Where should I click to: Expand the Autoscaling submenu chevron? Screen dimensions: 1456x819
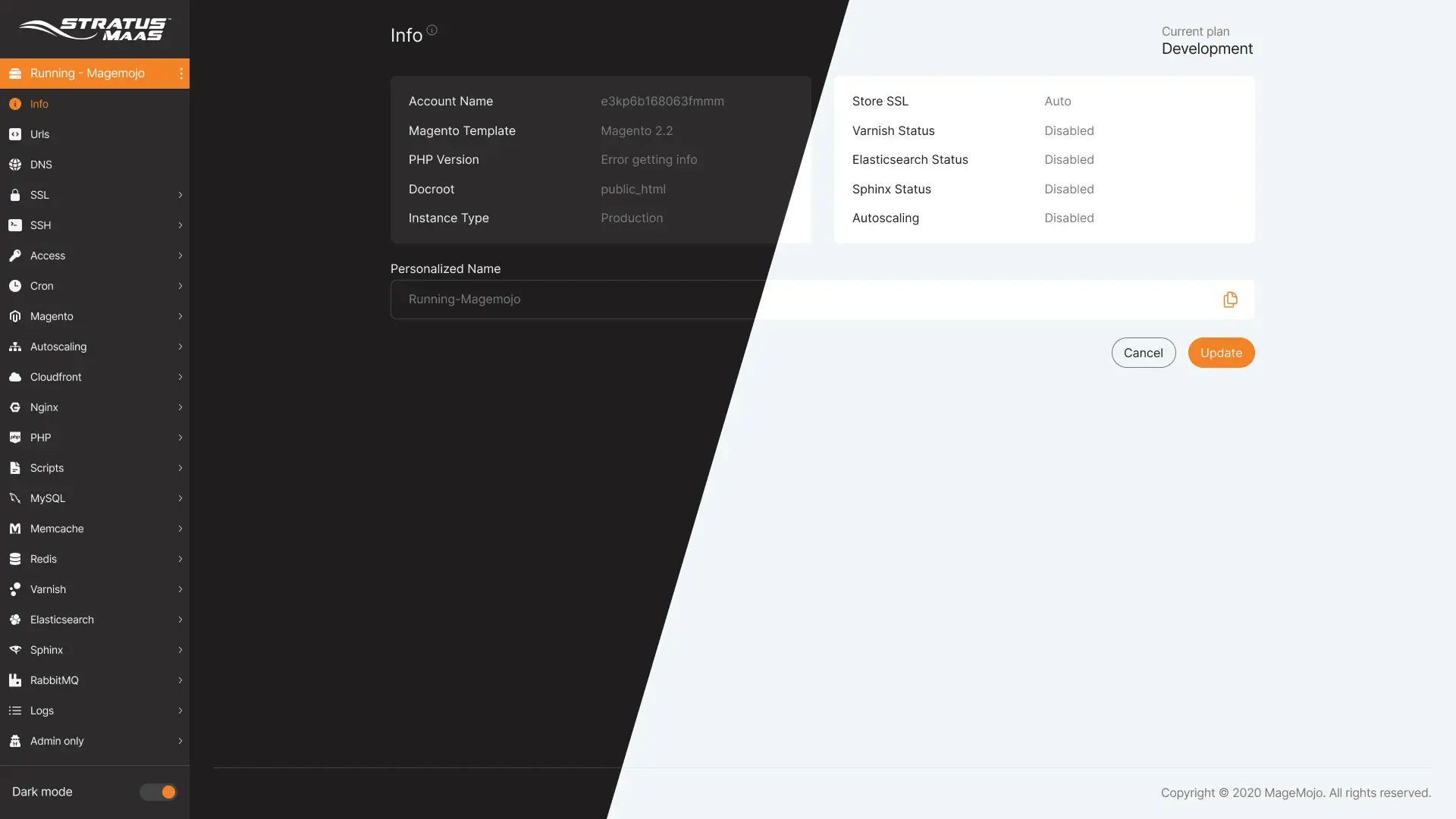point(180,347)
